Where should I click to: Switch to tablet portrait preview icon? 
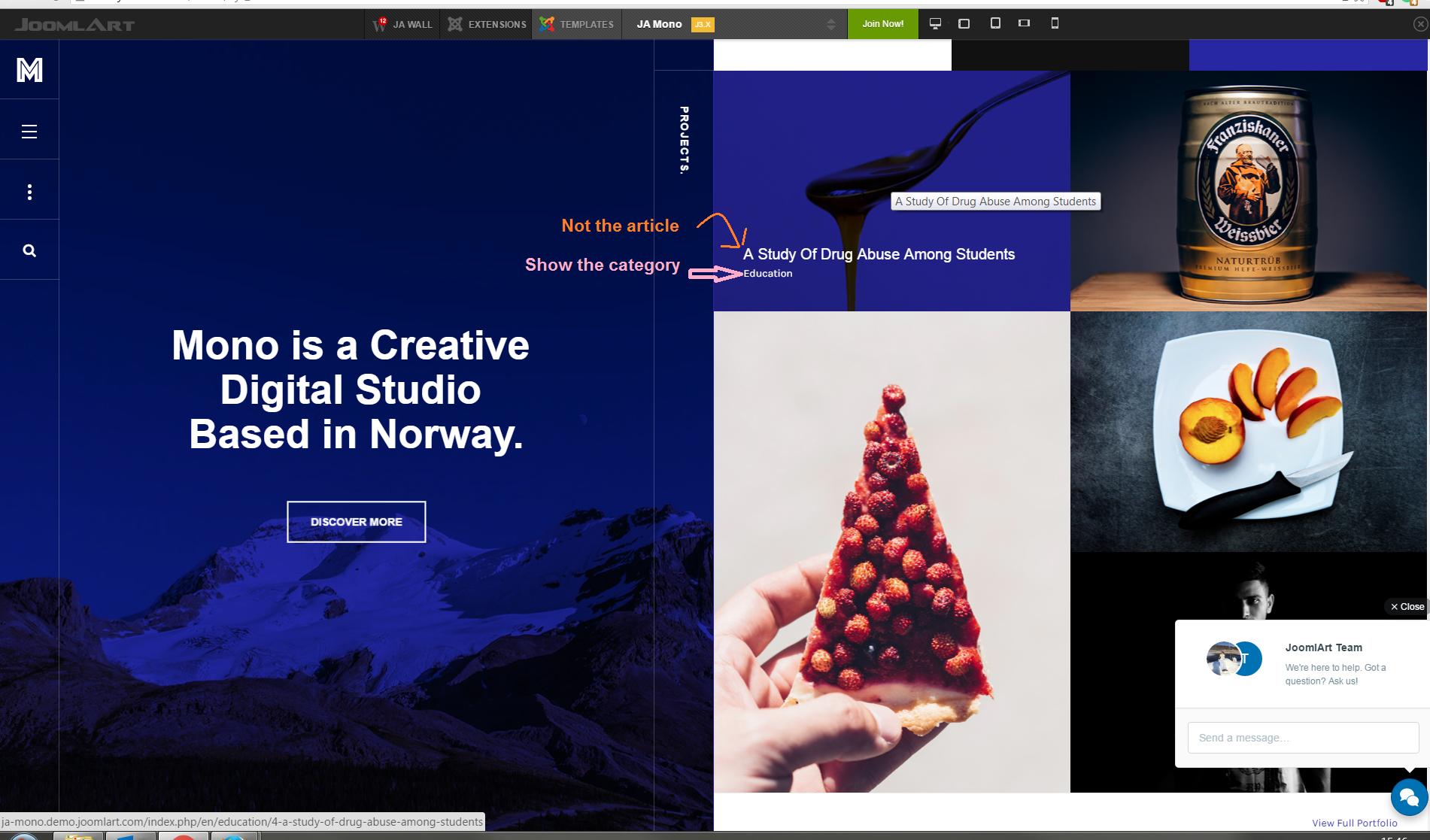pos(995,23)
